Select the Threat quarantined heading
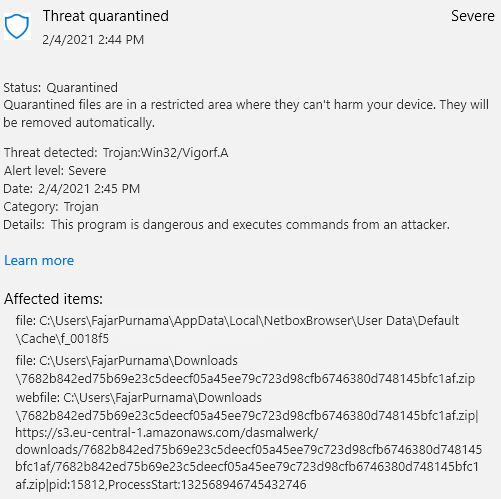501x499 pixels. (x=106, y=16)
